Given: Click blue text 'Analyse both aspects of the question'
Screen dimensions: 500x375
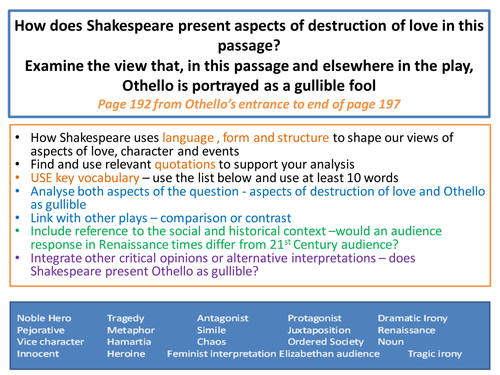Looking at the screenshot, I should pos(135,191).
